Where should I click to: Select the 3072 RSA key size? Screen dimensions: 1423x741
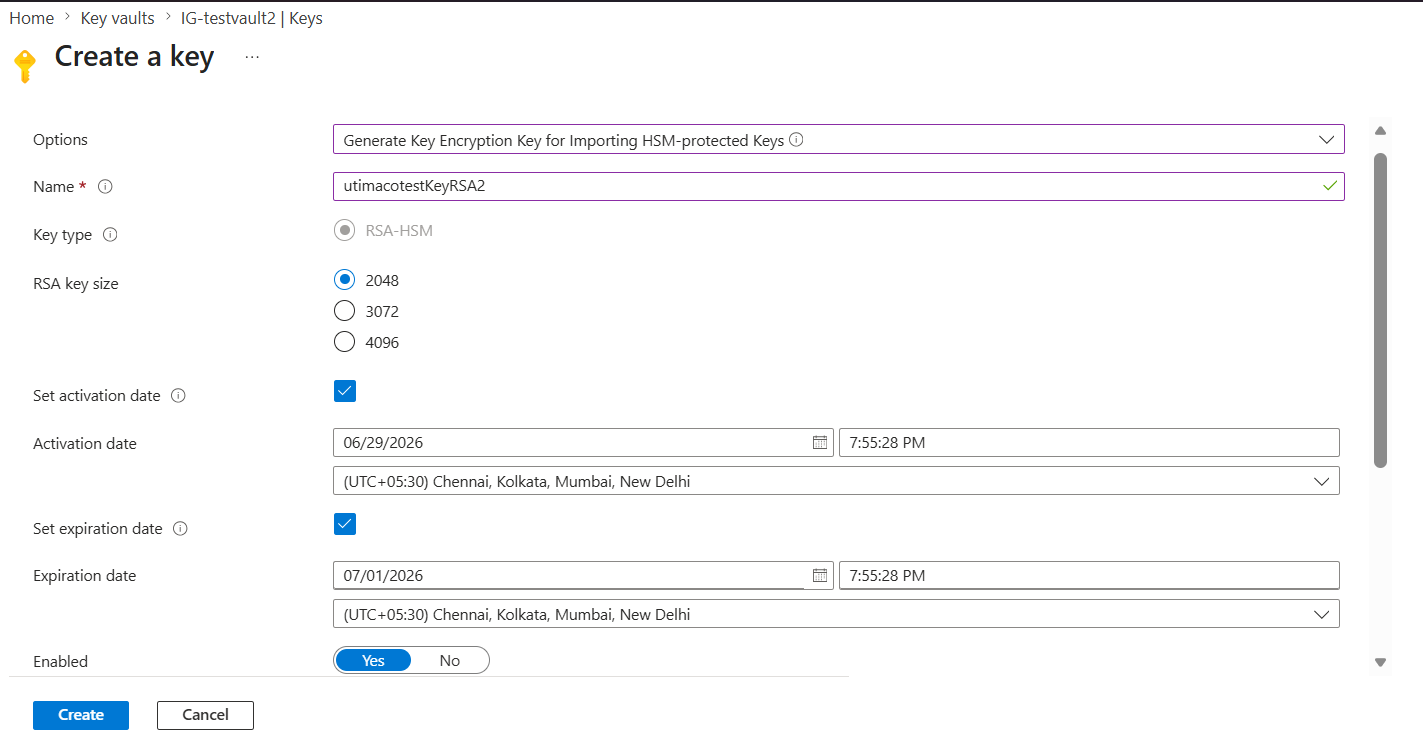344,311
